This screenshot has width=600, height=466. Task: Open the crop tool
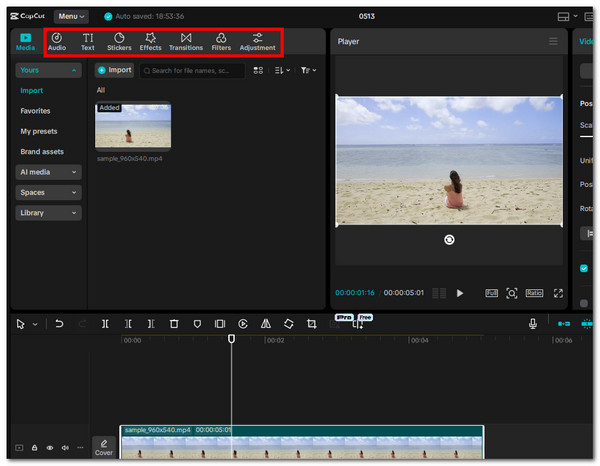pyautogui.click(x=312, y=324)
